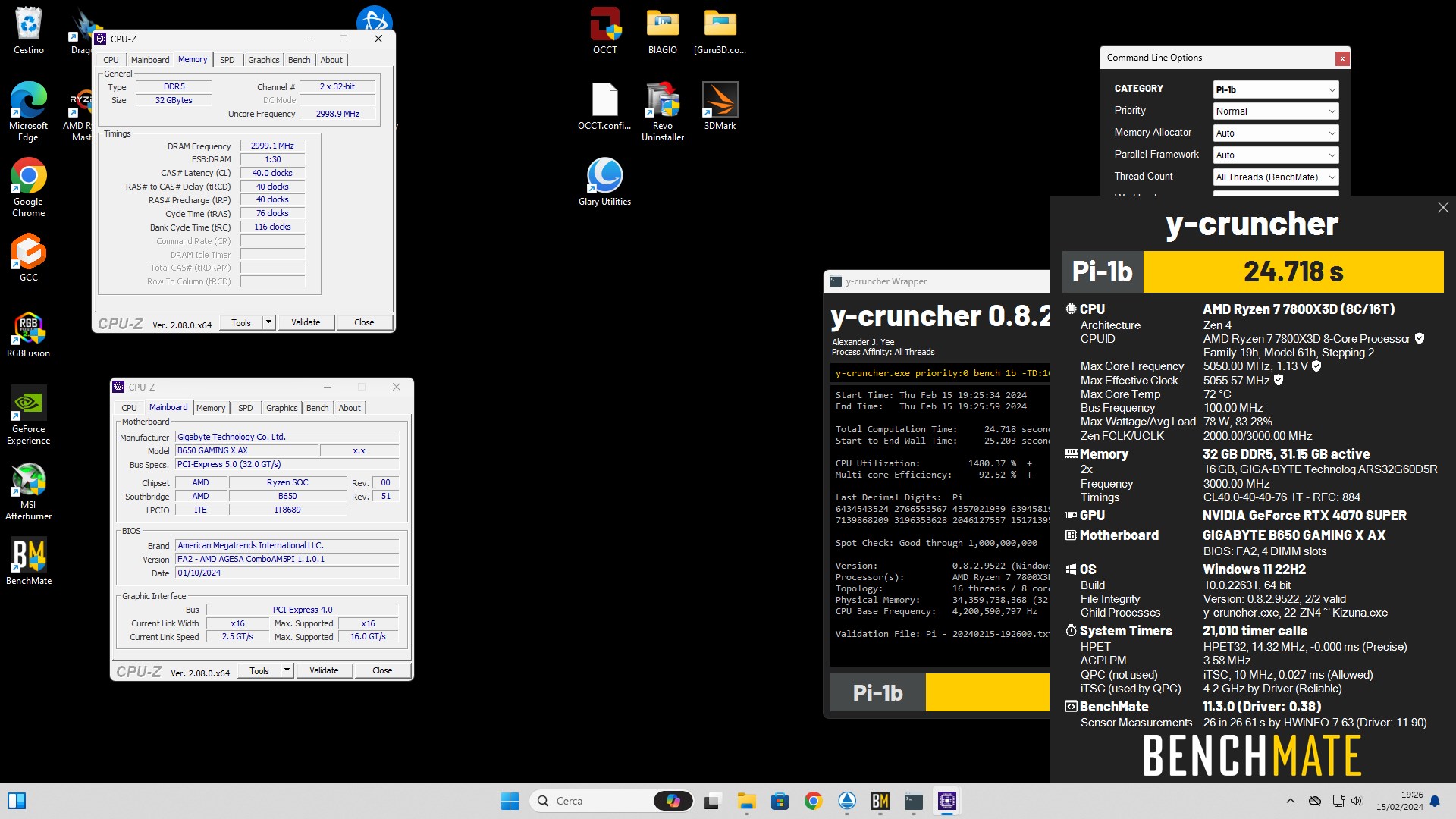The image size is (1456, 819).
Task: Open the clock and date flyout
Action: click(x=1400, y=801)
